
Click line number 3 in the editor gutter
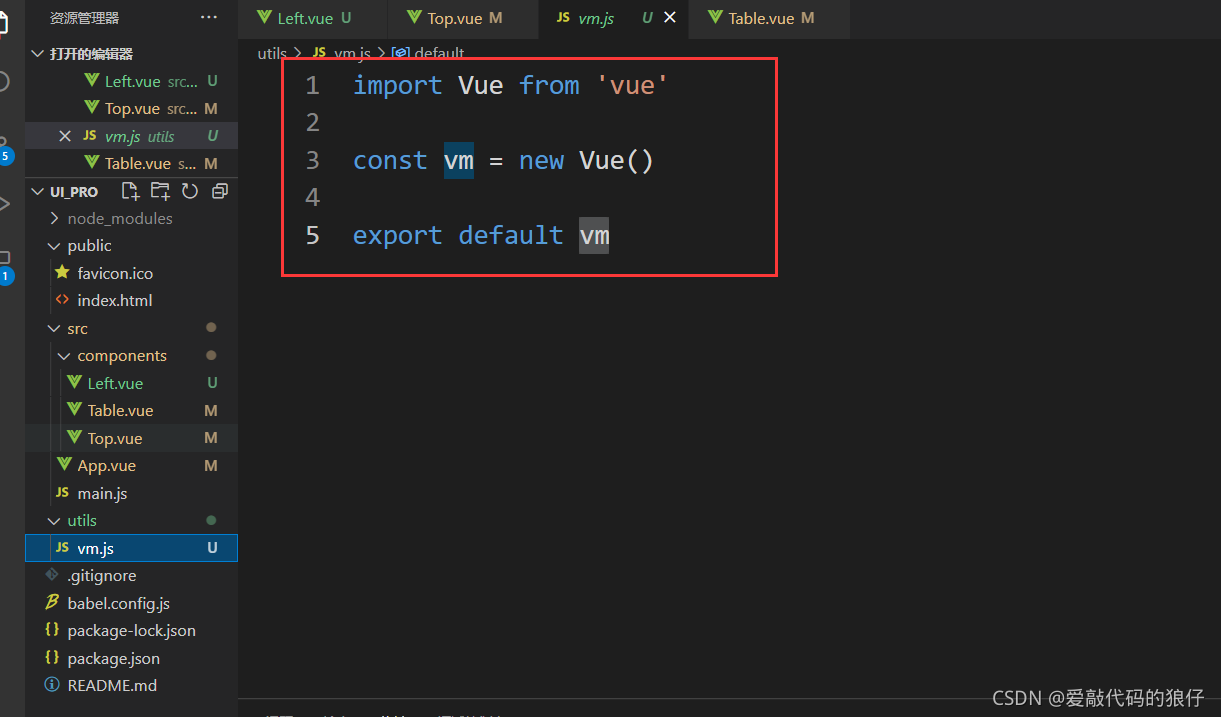(313, 161)
